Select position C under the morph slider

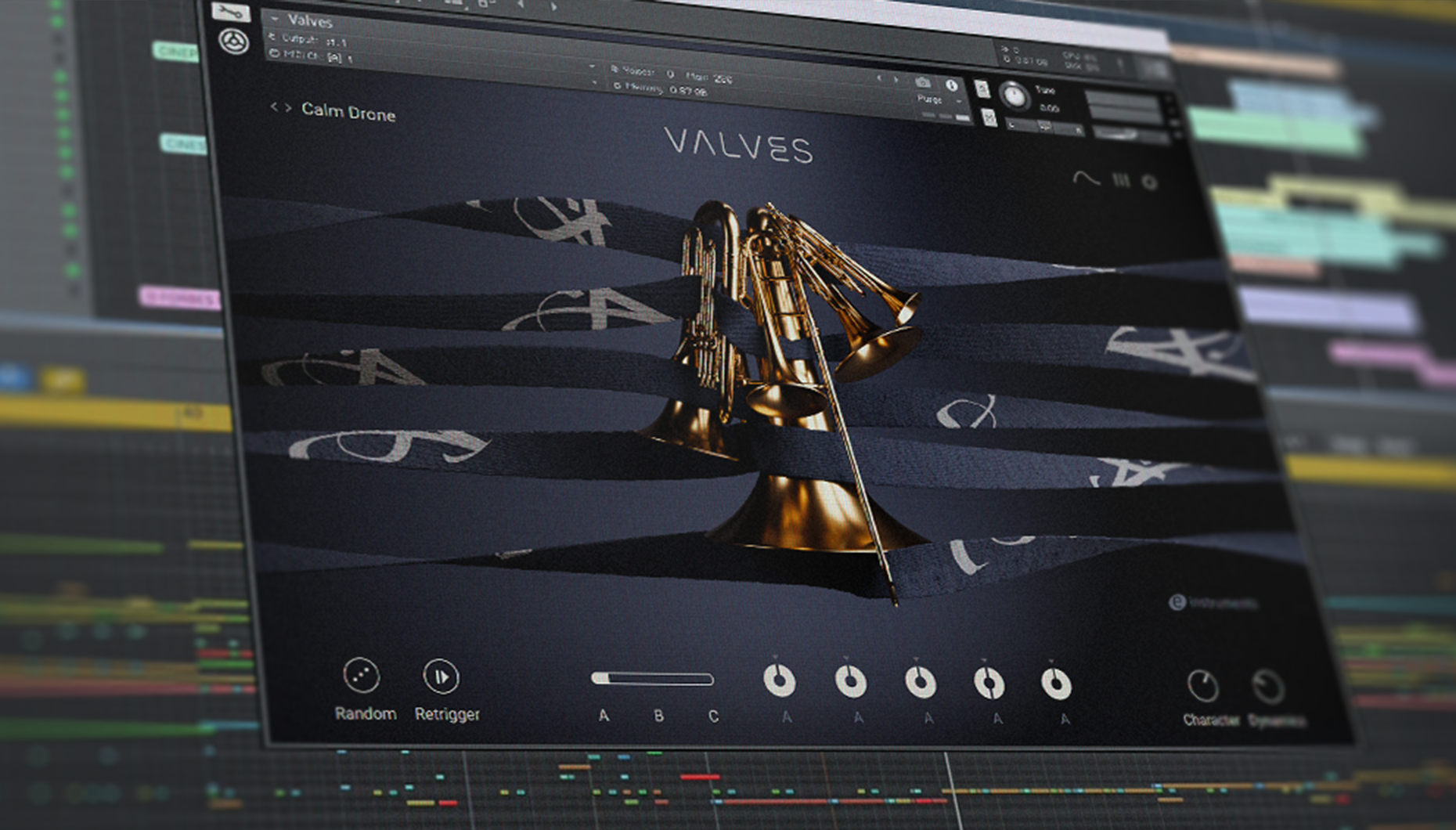(714, 716)
